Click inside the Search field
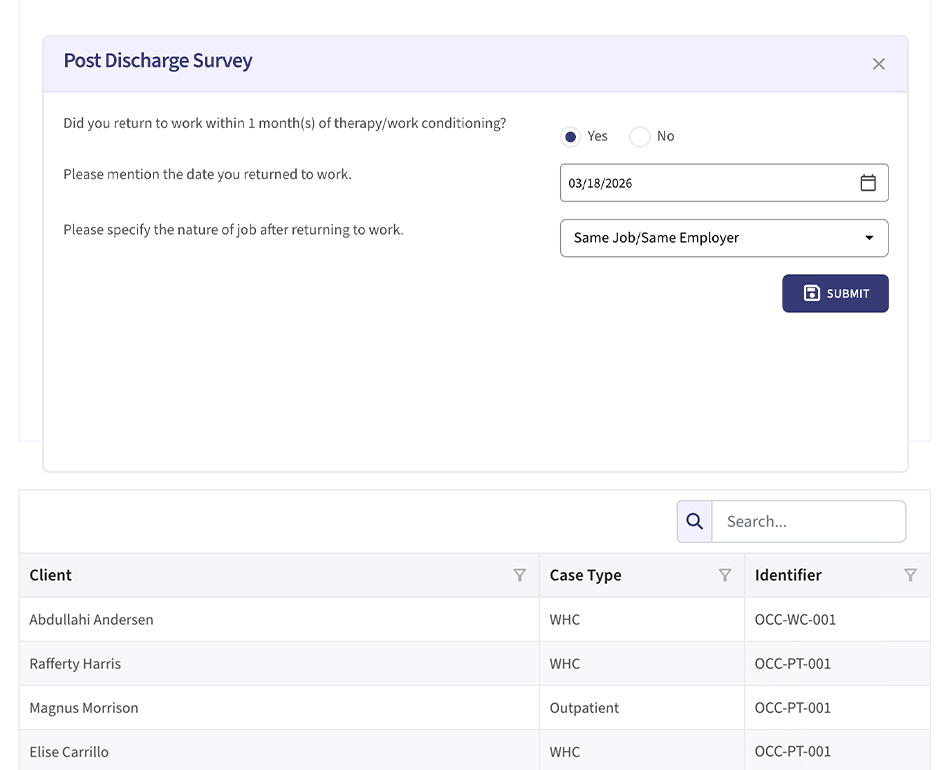 point(810,521)
